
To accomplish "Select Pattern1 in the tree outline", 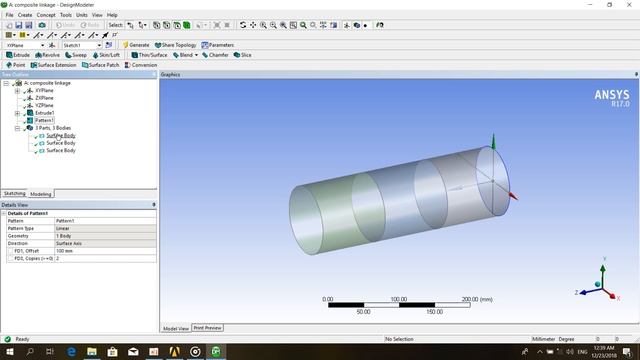I will pos(44,120).
